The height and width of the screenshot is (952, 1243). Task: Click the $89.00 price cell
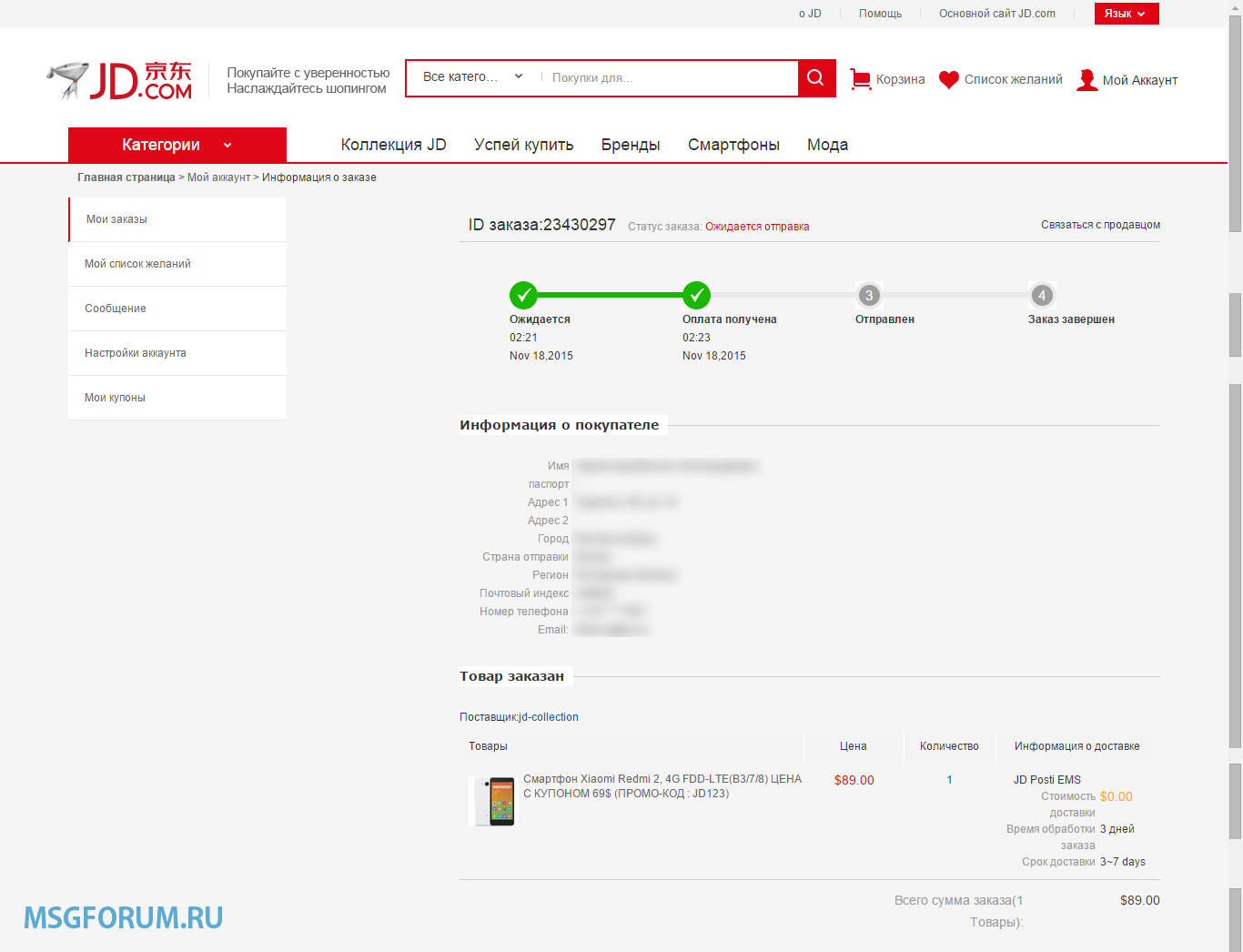854,780
